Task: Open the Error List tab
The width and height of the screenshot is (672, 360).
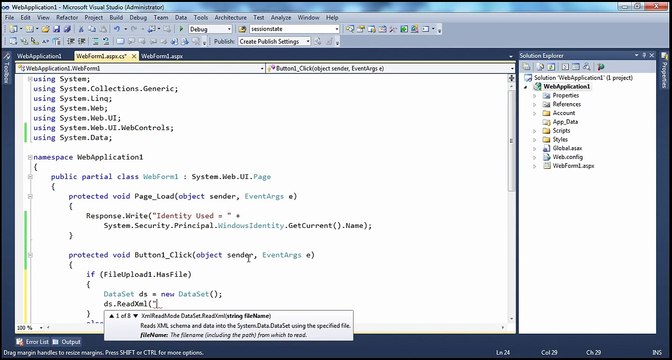Action: pyautogui.click(x=33, y=342)
